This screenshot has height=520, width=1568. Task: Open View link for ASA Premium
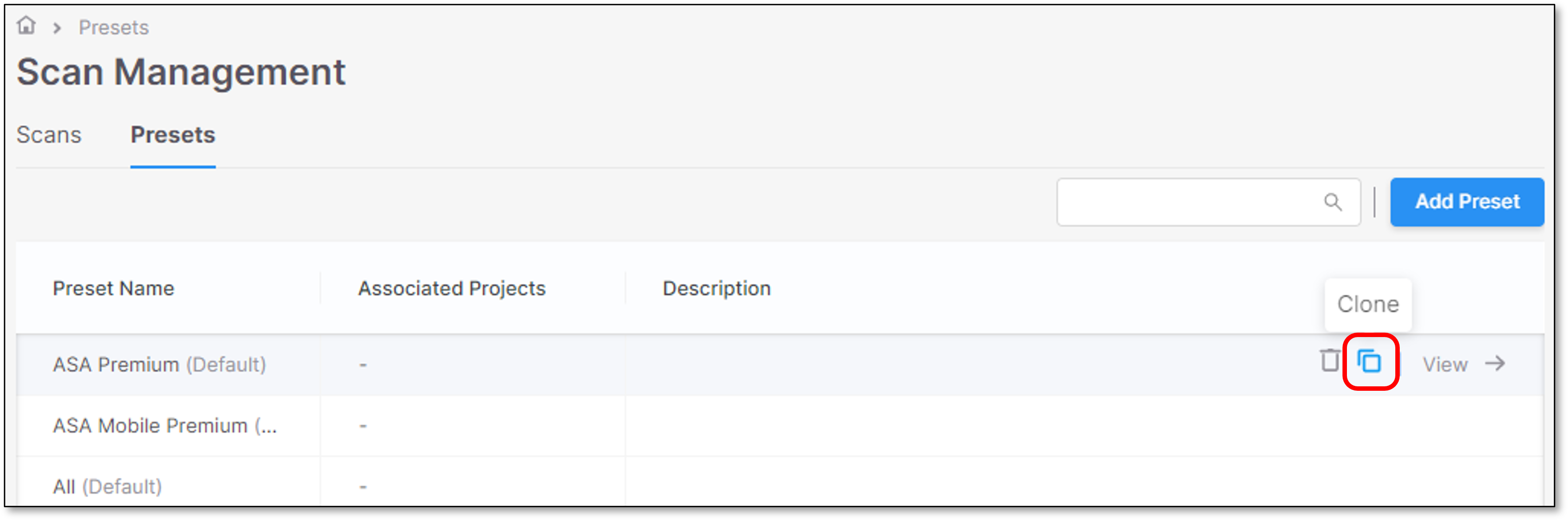pos(1445,365)
